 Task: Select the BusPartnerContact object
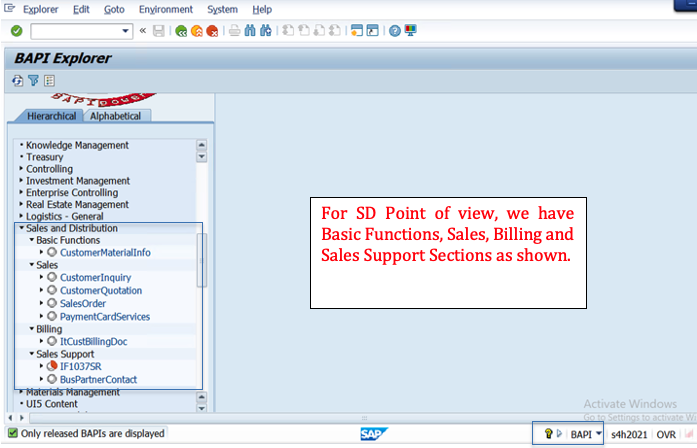click(98, 379)
